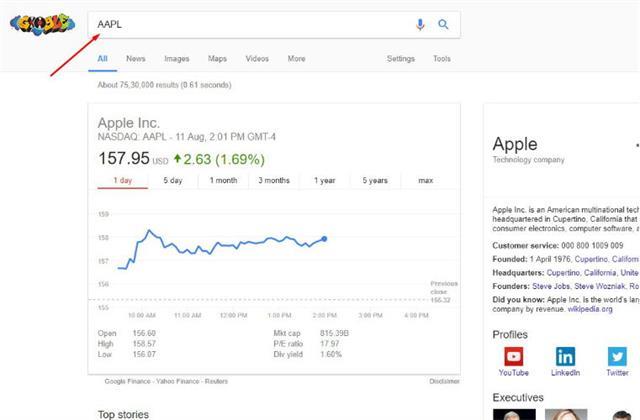This screenshot has width=640, height=420.
Task: Click the AAPL search input field
Action: 251,24
